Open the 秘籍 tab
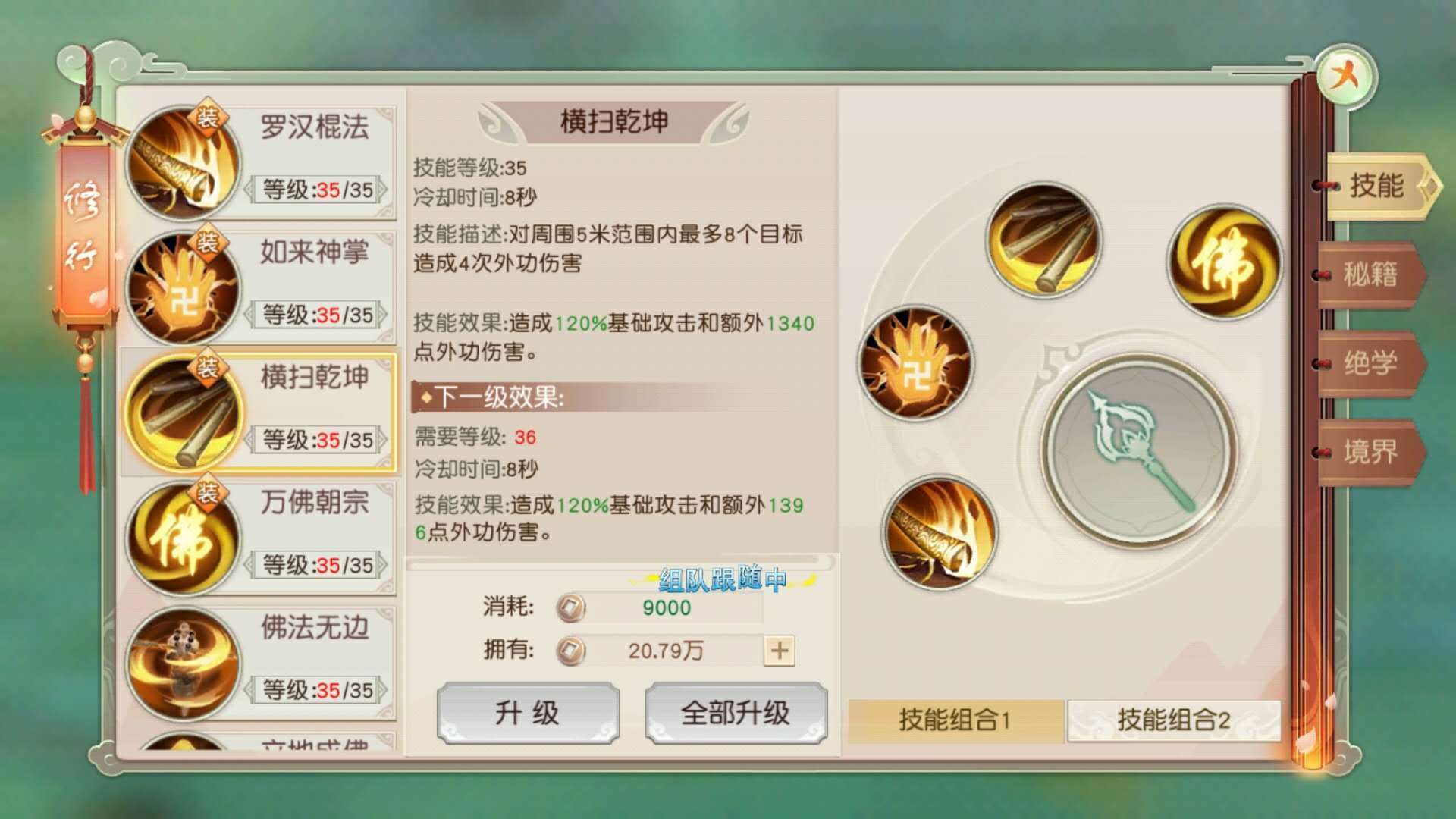Viewport: 1456px width, 819px height. click(x=1371, y=275)
